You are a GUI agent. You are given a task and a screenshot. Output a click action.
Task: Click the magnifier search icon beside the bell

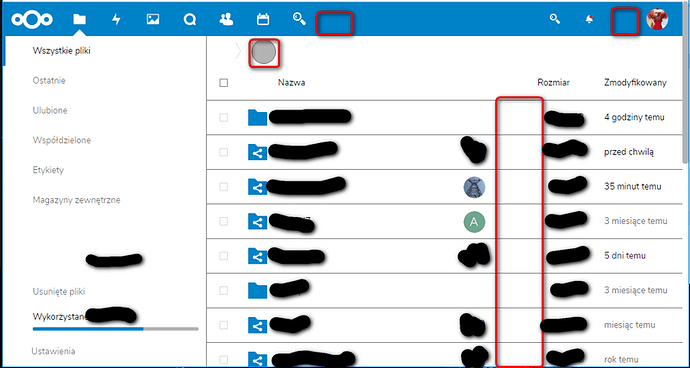tap(554, 19)
